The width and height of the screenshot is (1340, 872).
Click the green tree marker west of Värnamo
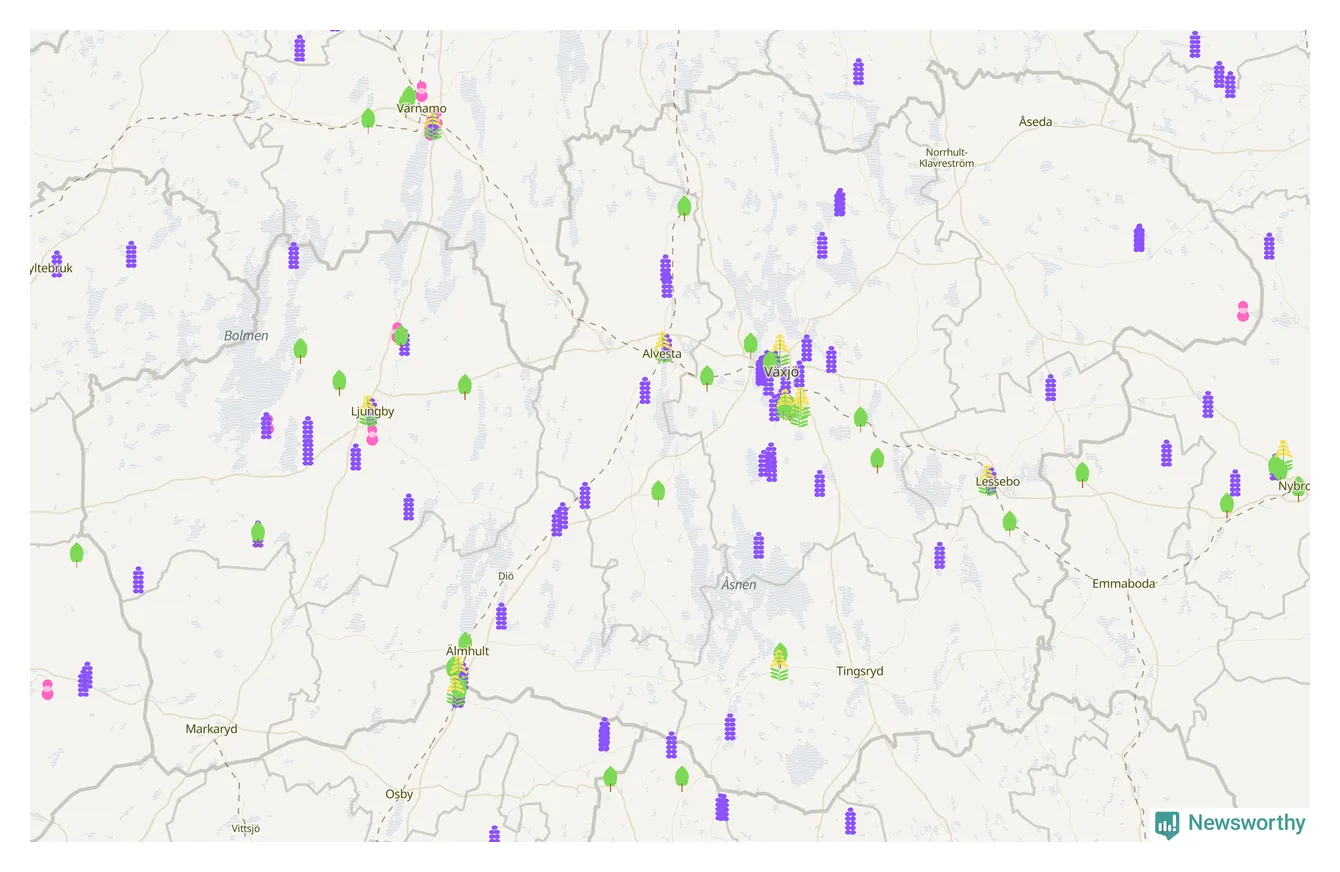click(x=368, y=120)
